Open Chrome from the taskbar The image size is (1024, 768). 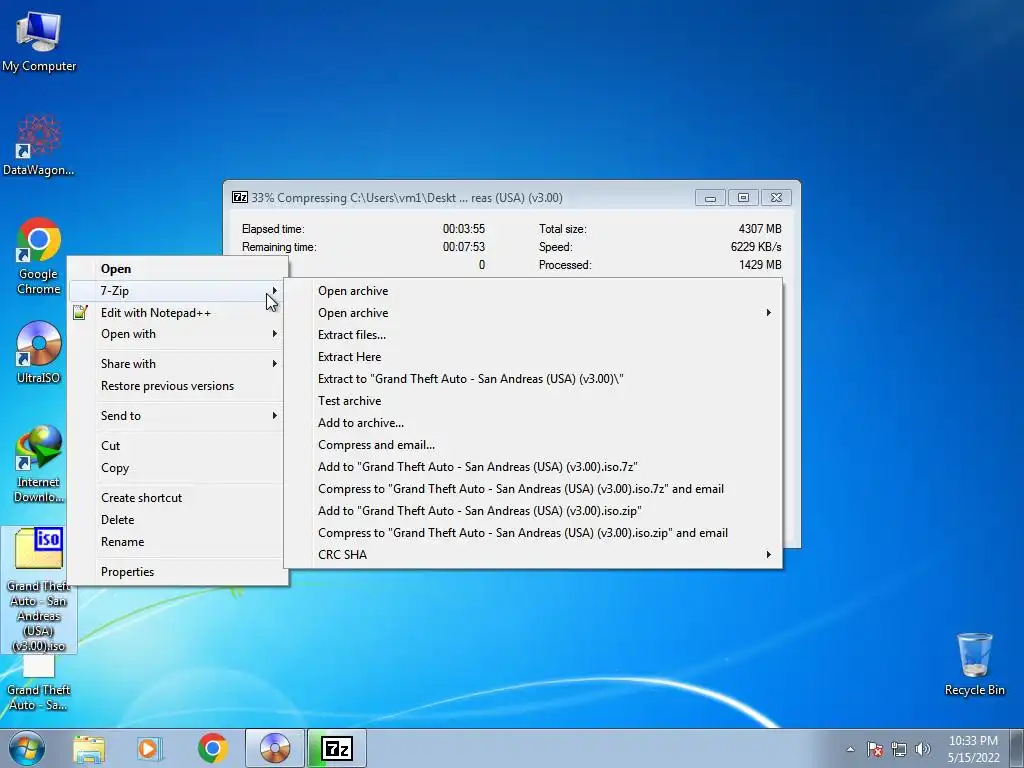(212, 748)
